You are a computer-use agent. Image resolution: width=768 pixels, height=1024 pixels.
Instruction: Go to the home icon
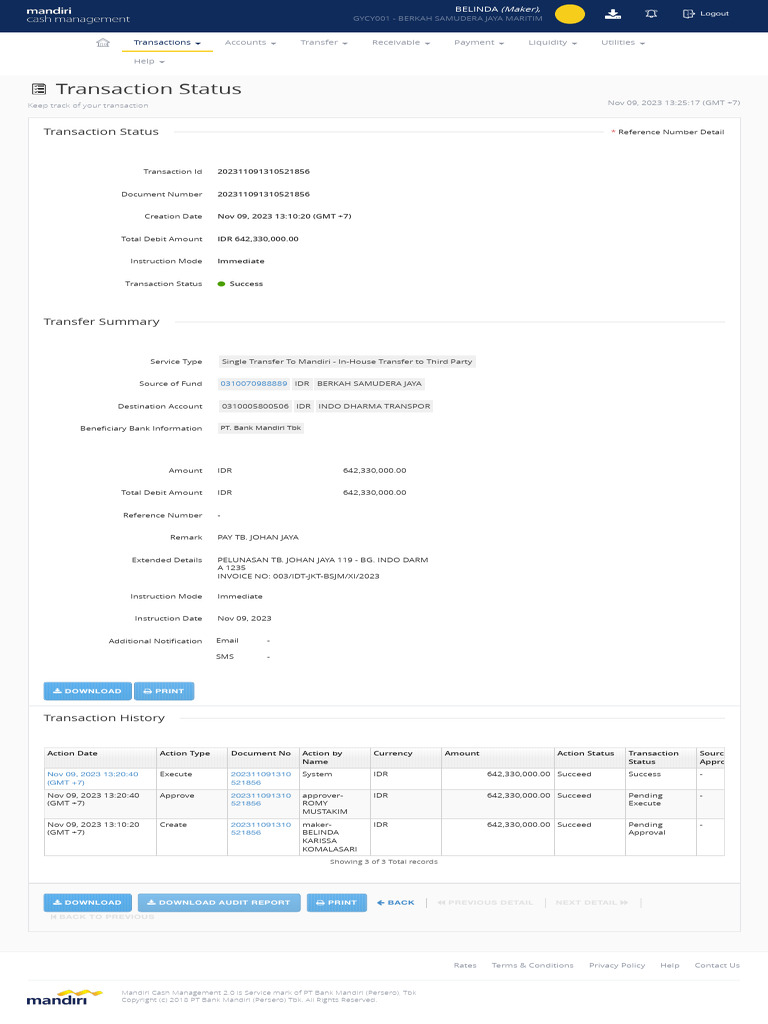tap(103, 42)
